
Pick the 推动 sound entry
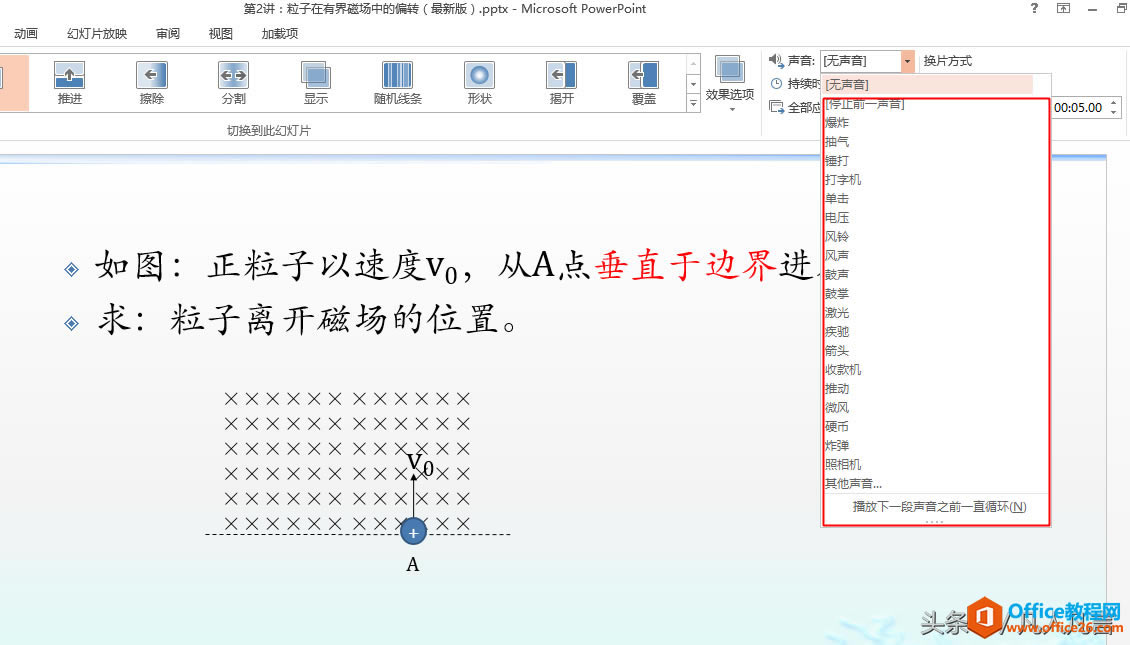pyautogui.click(x=837, y=388)
